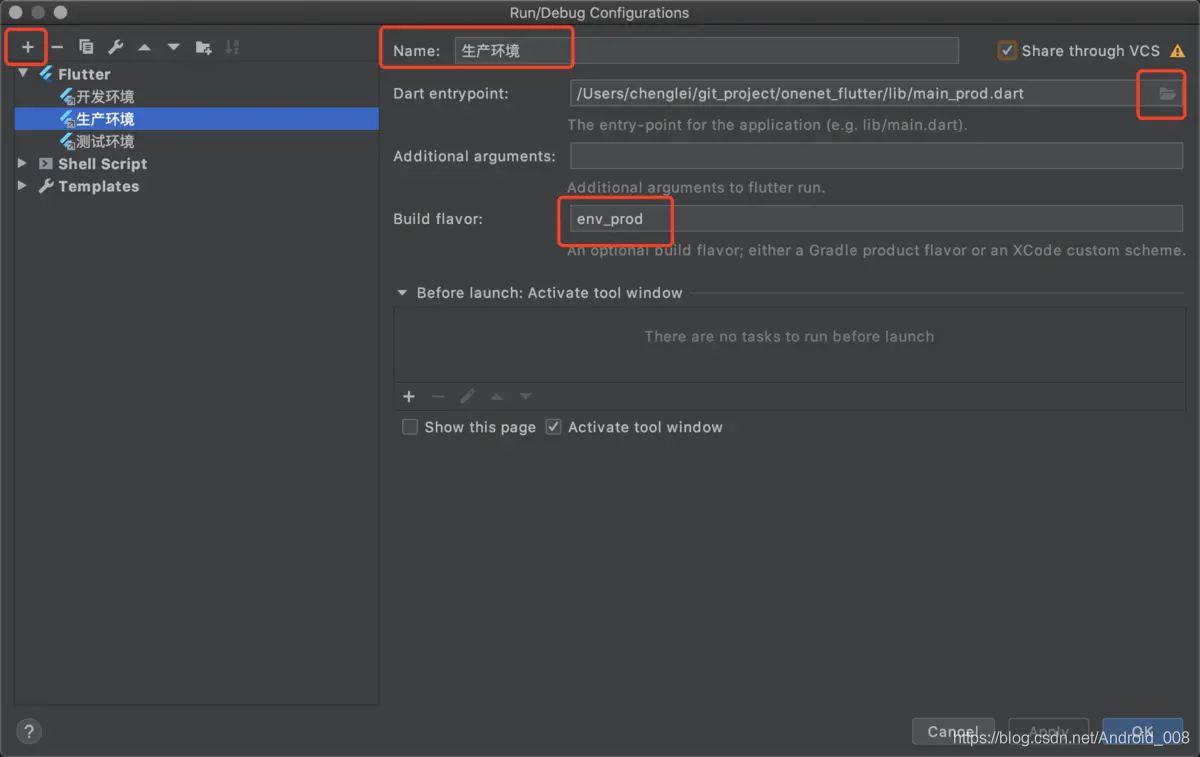Collapse the Flutter tree node

coord(23,74)
